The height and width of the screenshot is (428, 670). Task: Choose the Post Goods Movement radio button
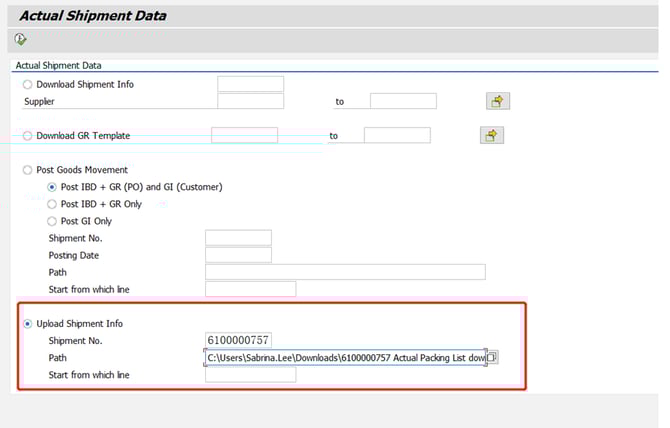tap(27, 170)
